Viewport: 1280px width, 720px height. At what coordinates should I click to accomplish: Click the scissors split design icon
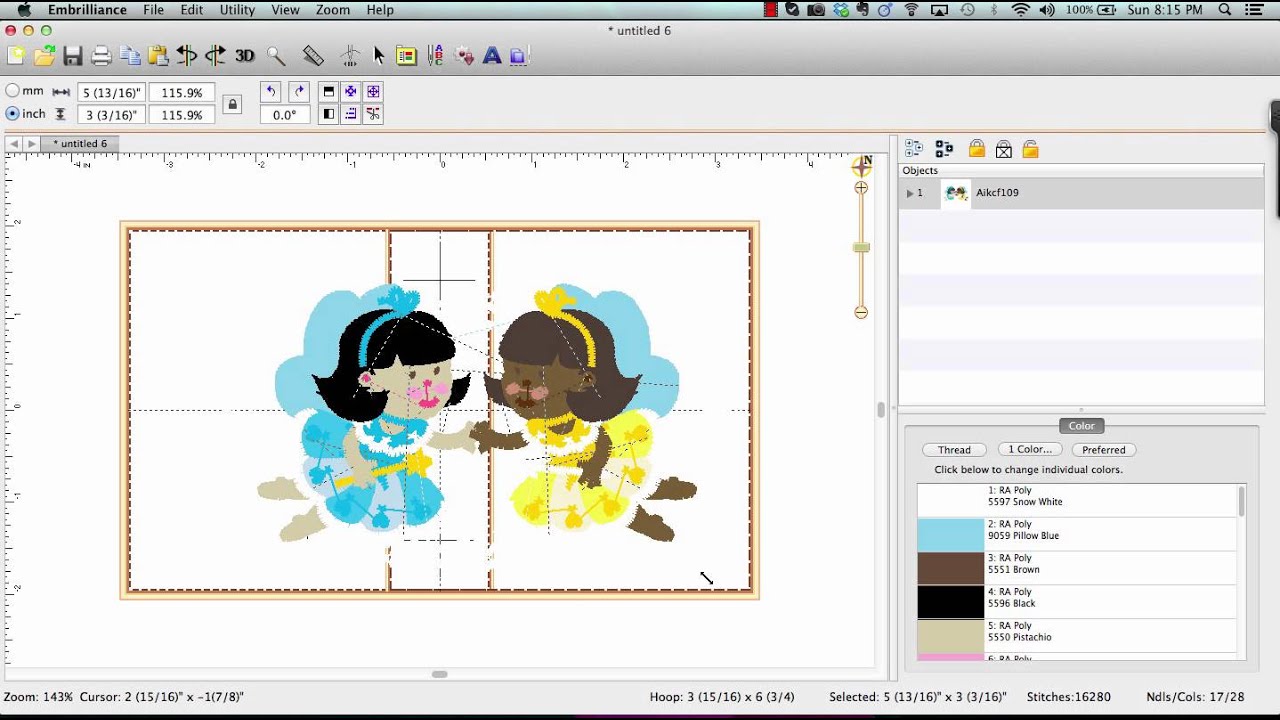tap(373, 114)
